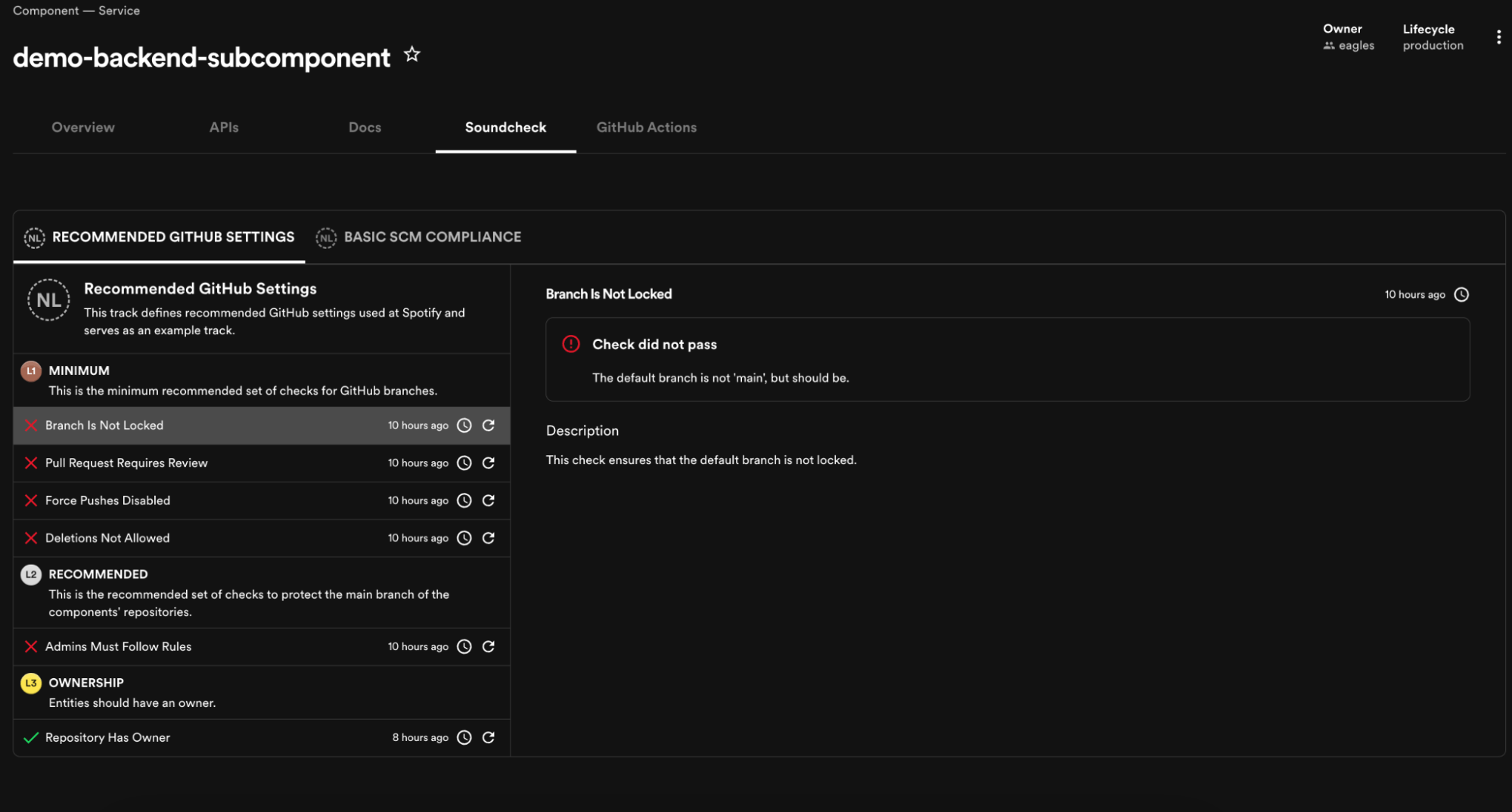Rerun the Pull Request Requires Review check
This screenshot has height=812, width=1512.
click(489, 463)
